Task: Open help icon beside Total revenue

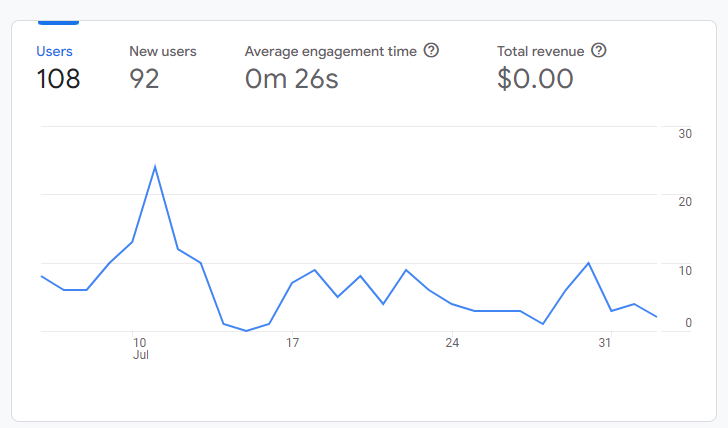Action: tap(598, 50)
